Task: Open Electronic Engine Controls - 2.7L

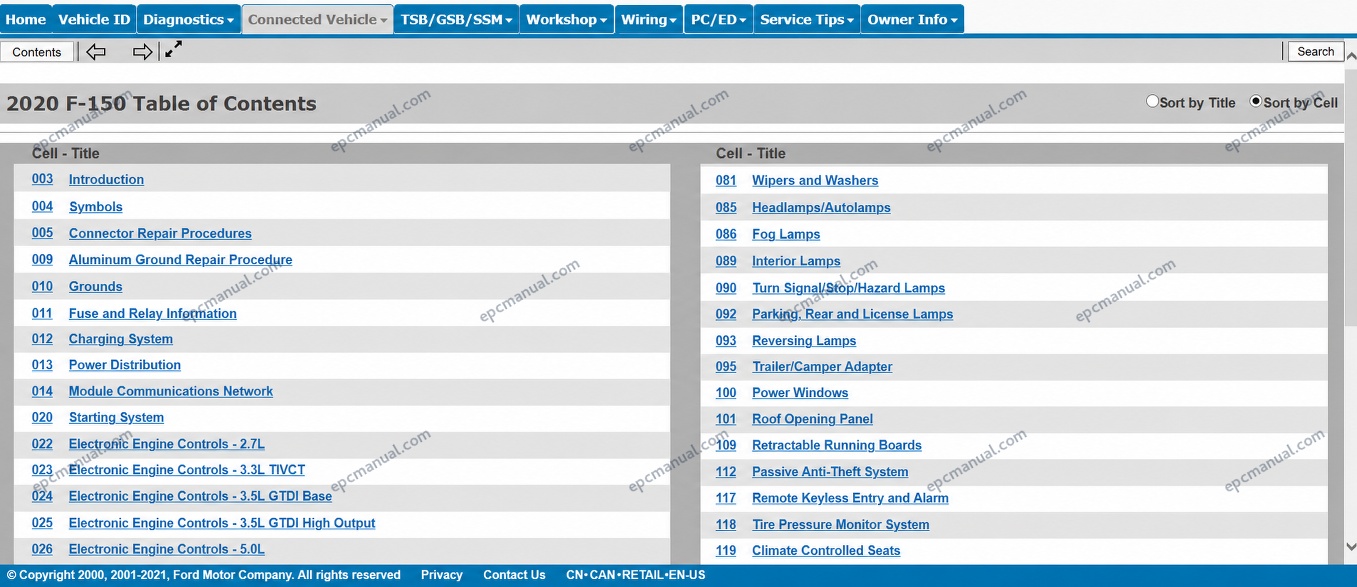Action: pos(167,444)
